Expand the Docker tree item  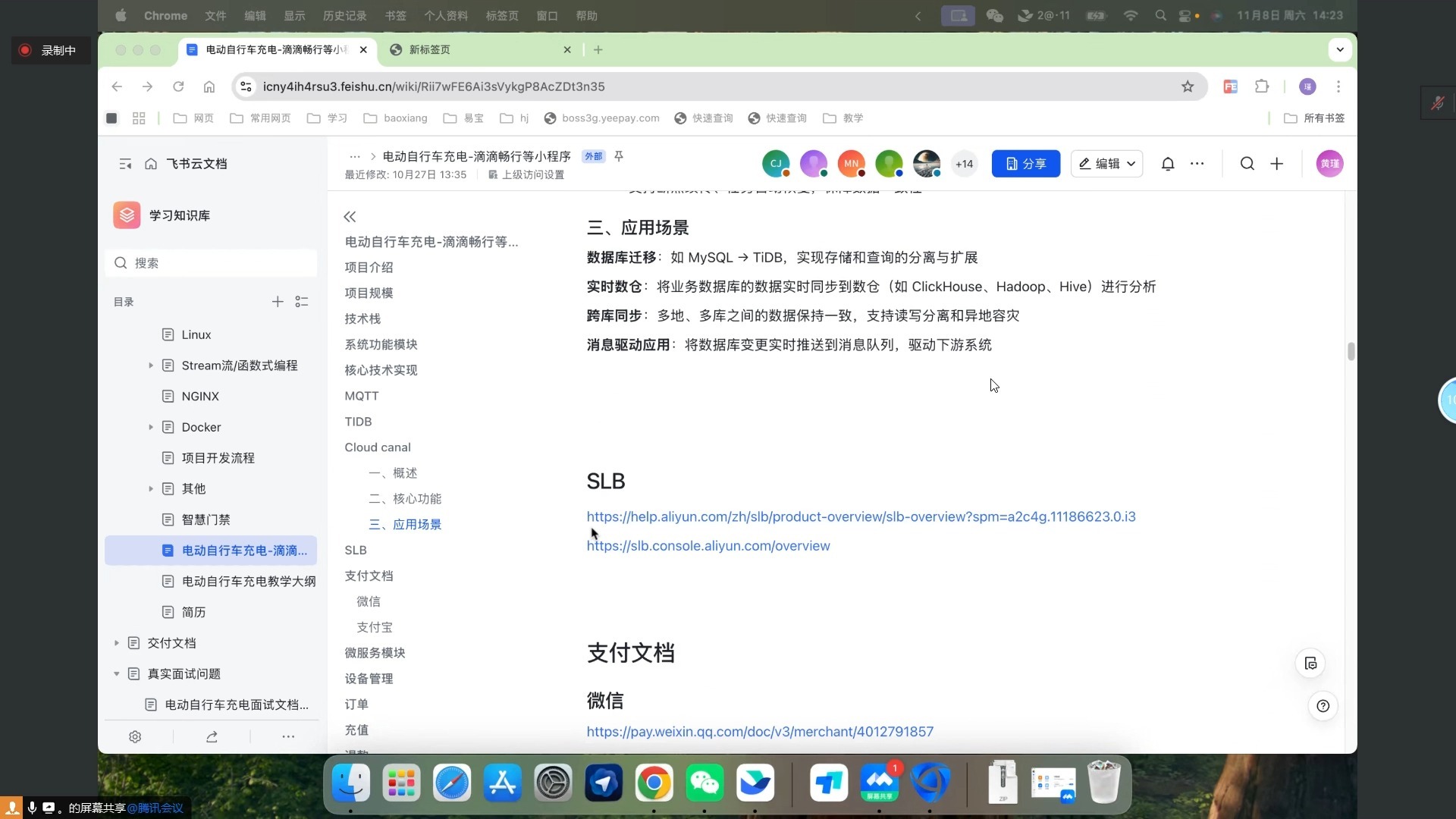[151, 427]
